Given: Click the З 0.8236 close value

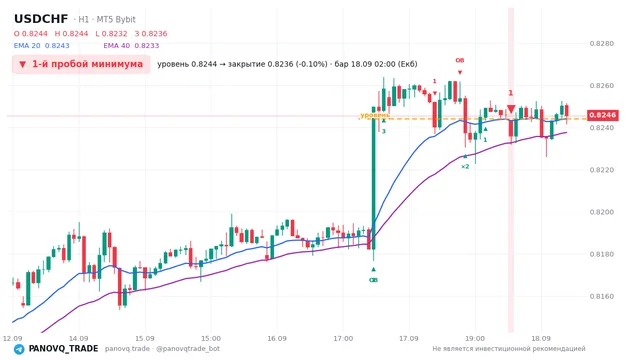Looking at the screenshot, I should [151, 34].
